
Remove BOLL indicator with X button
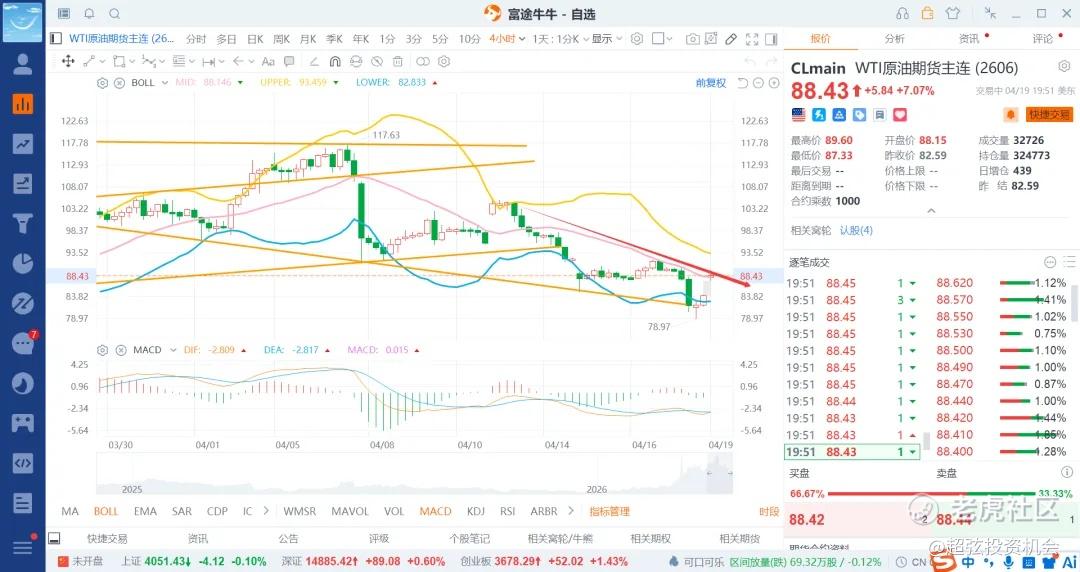pyautogui.click(x=119, y=83)
